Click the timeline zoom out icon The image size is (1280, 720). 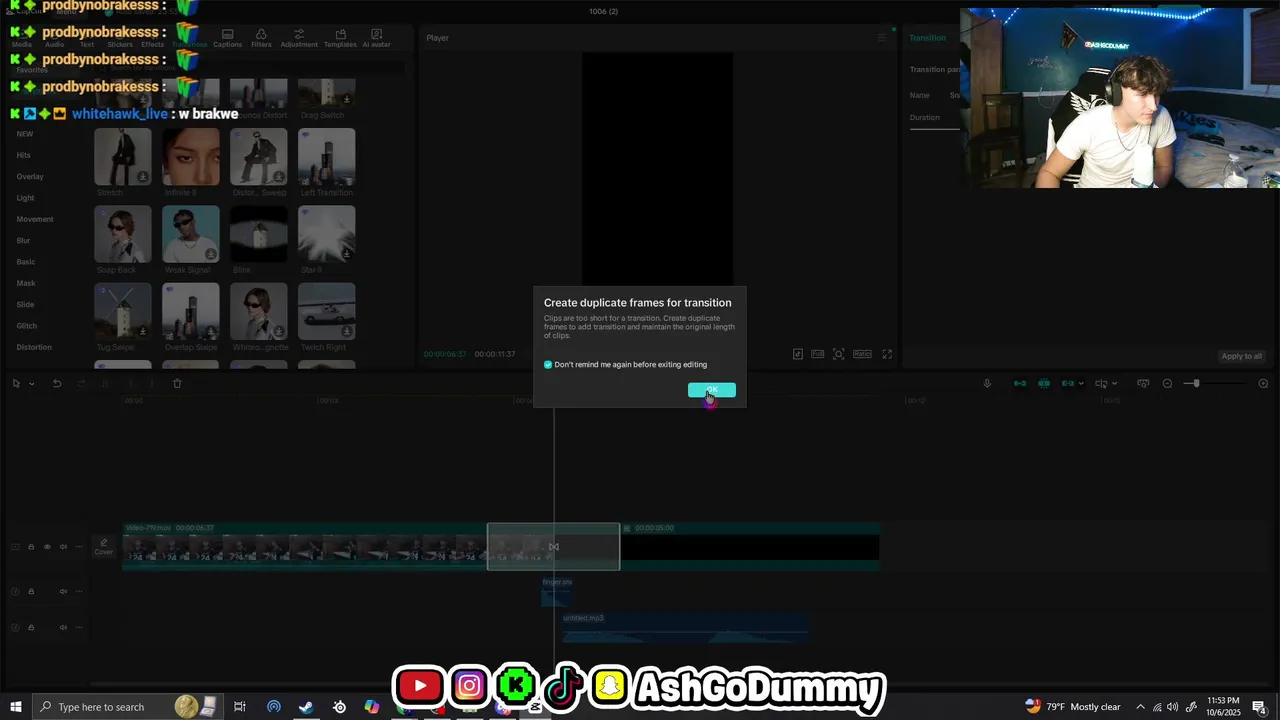pyautogui.click(x=1167, y=384)
